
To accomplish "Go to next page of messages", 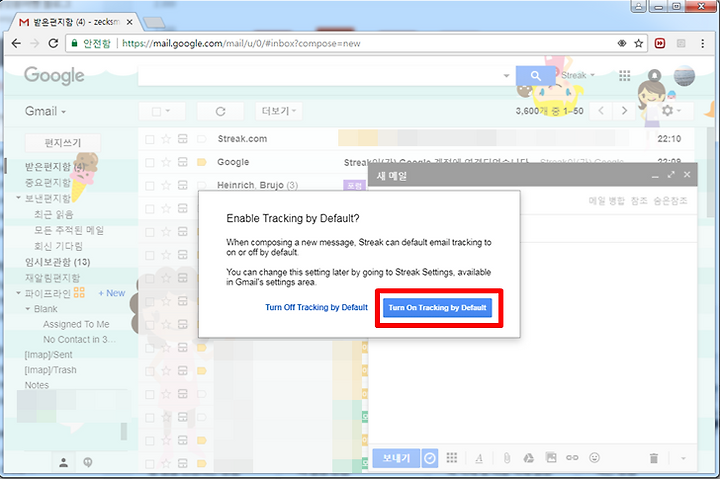I will tap(624, 111).
